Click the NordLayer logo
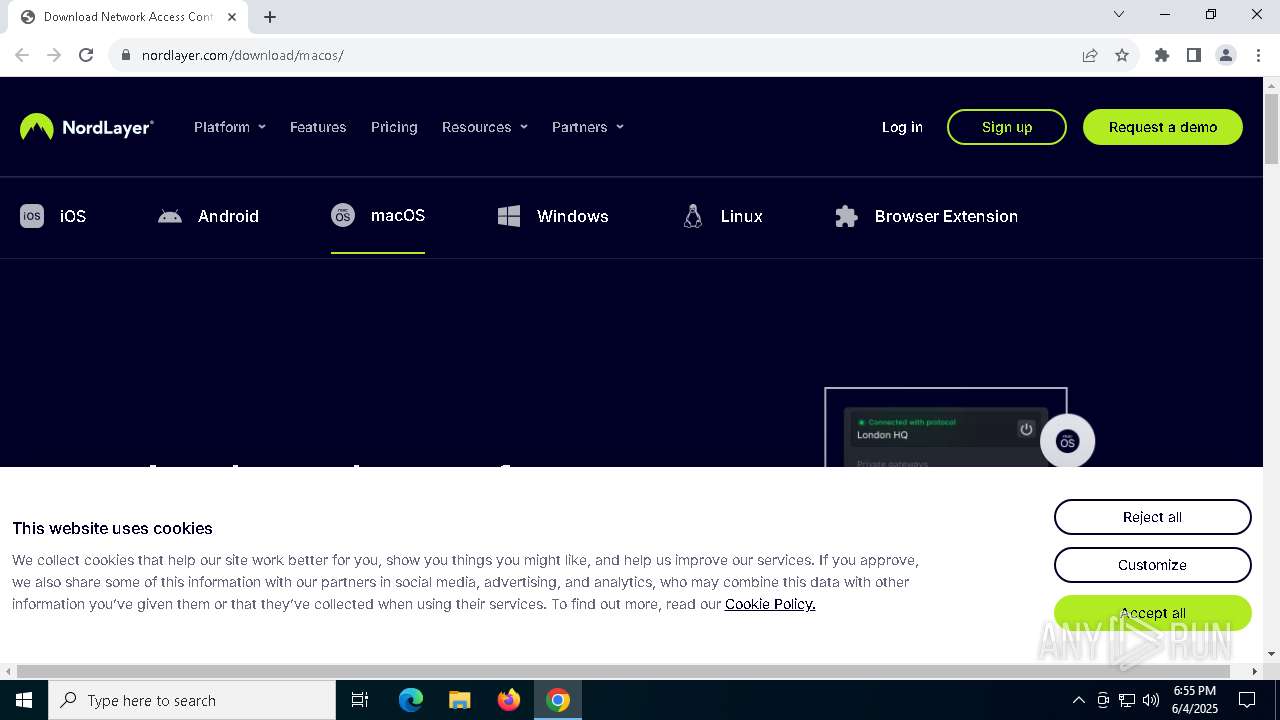Image resolution: width=1280 pixels, height=720 pixels. [x=87, y=127]
